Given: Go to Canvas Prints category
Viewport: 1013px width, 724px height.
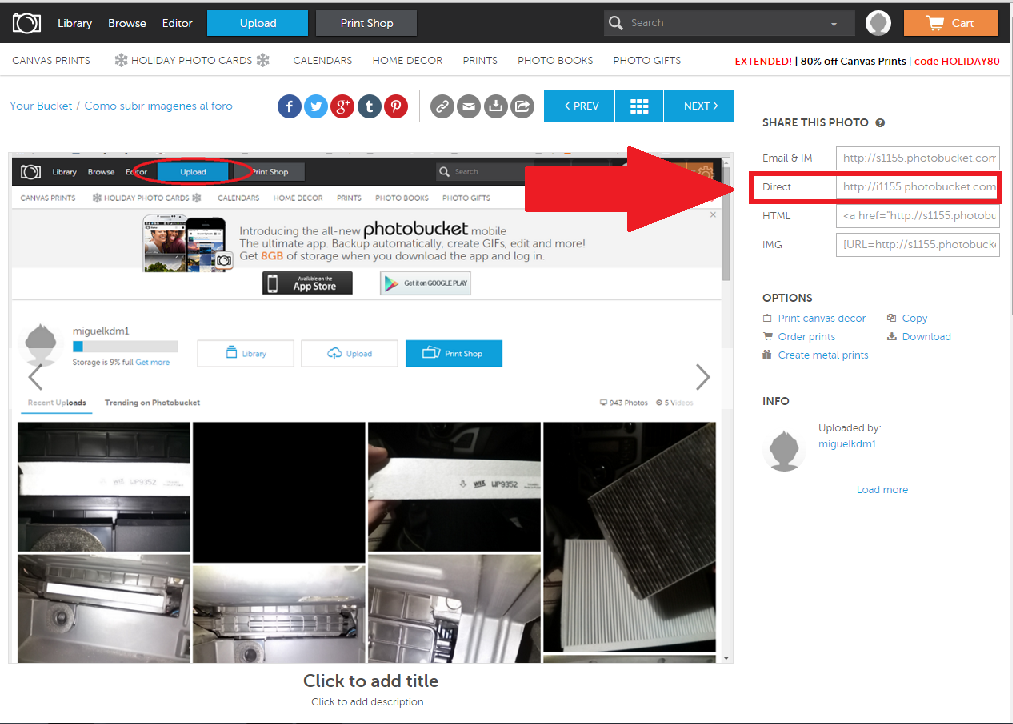Looking at the screenshot, I should click(x=52, y=61).
